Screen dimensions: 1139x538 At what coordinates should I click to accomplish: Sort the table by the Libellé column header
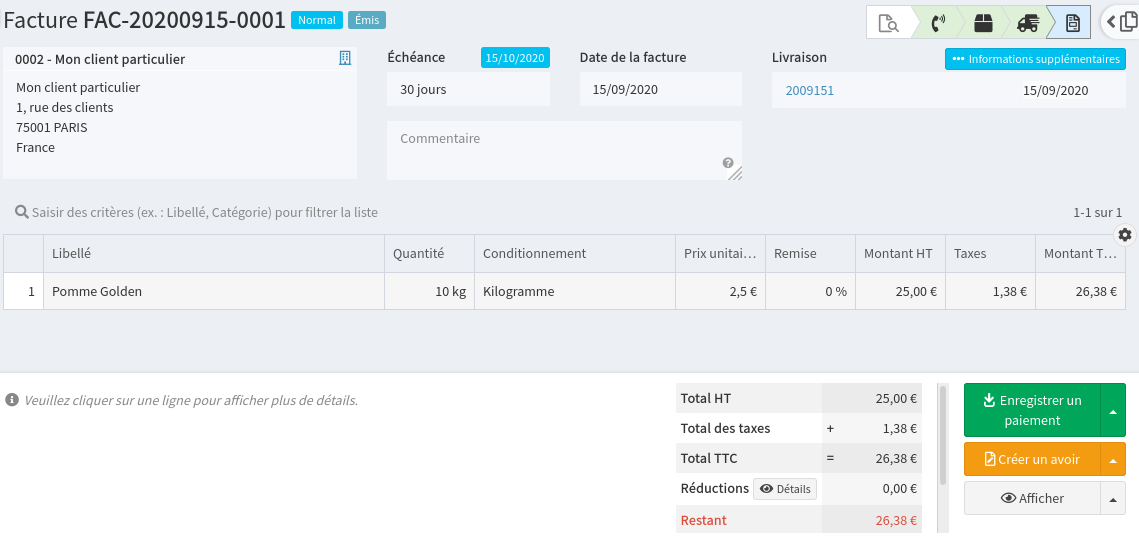point(72,253)
